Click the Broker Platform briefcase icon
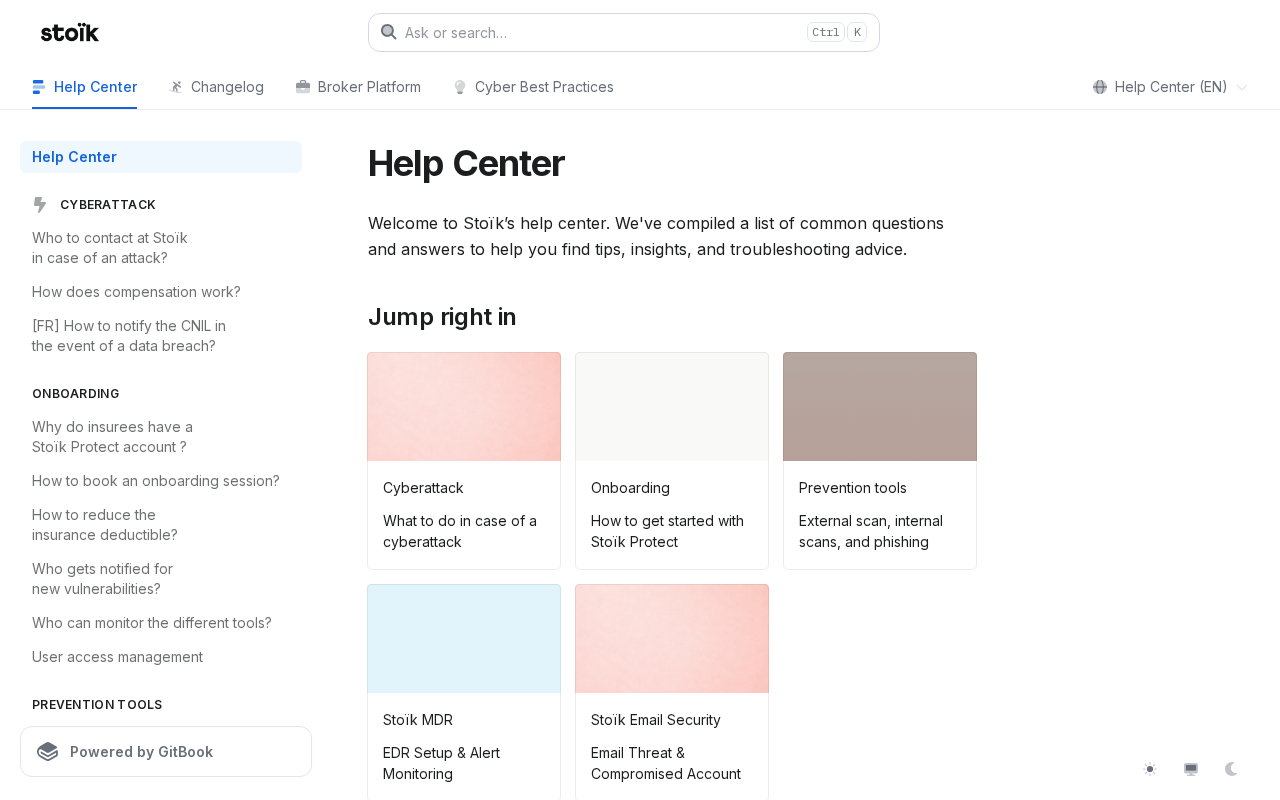Screen dimensions: 1280x800 pyautogui.click(x=303, y=87)
